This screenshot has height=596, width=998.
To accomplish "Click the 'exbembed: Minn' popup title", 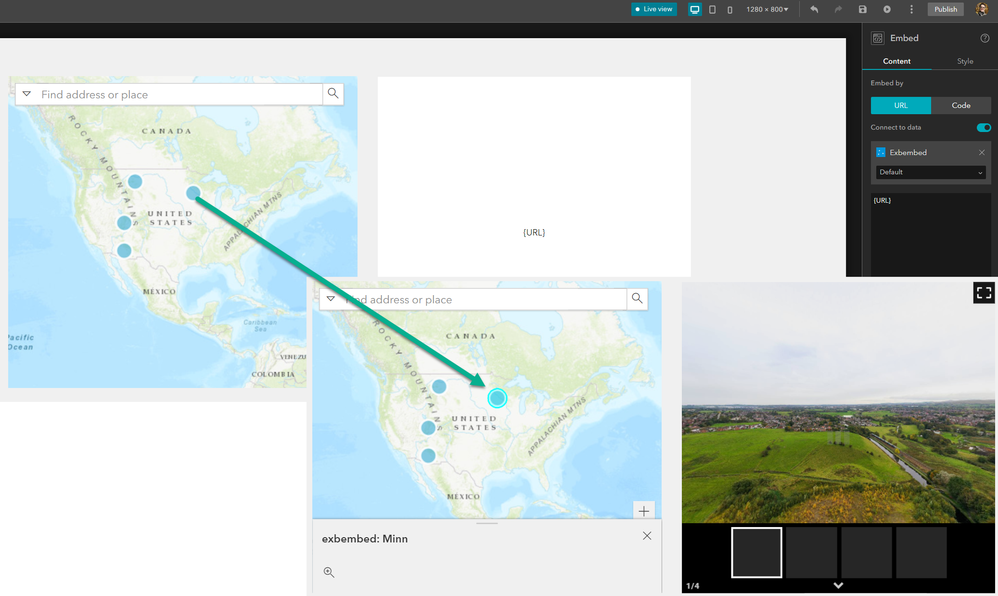I will coord(365,539).
